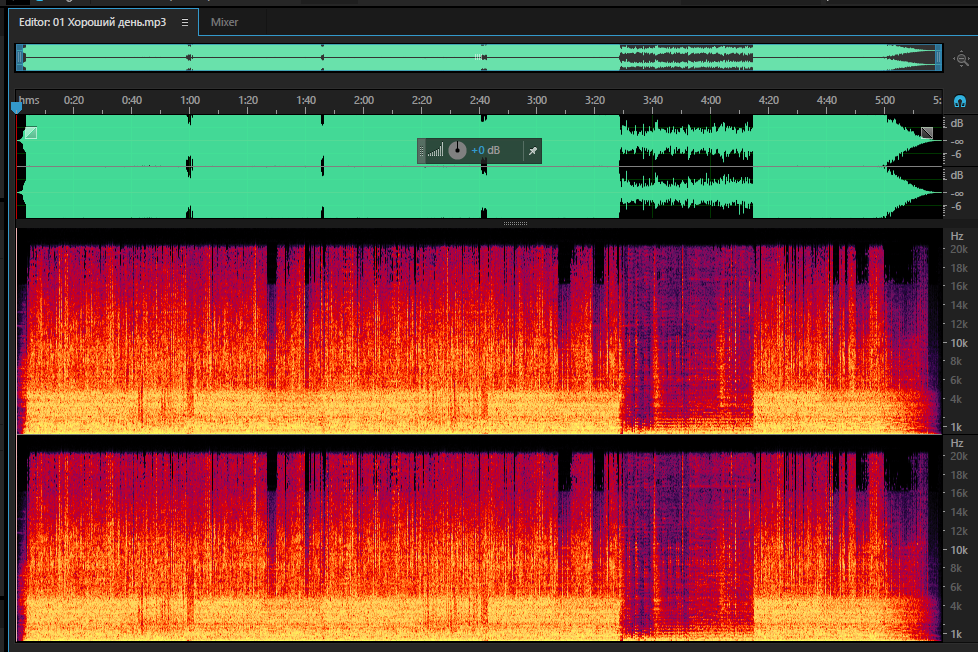This screenshot has height=652, width=978.
Task: Click the zoom out full magnifier icon
Action: (x=962, y=59)
